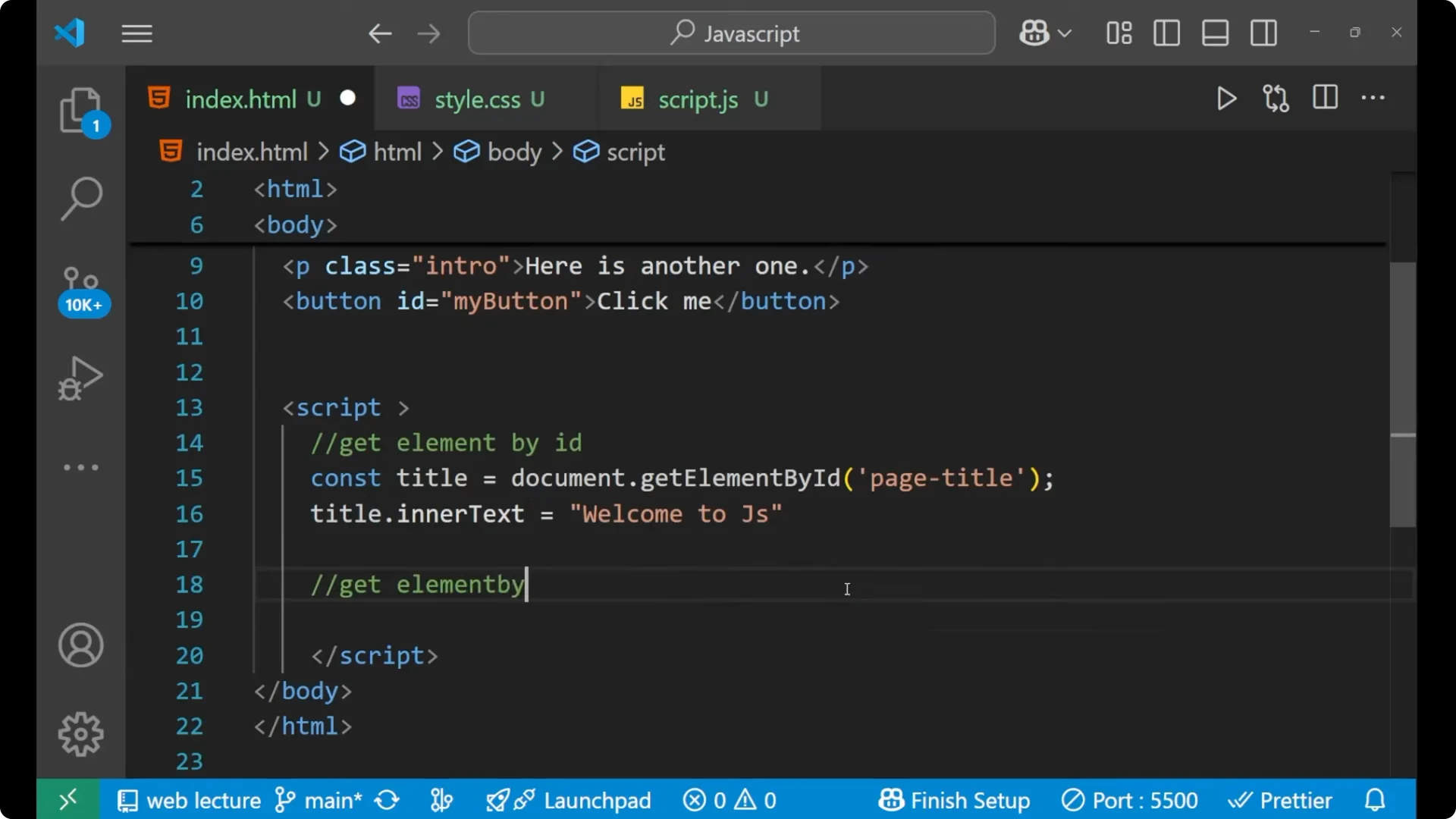Split the editor using the split icon
The width and height of the screenshot is (1456, 819).
[1325, 98]
